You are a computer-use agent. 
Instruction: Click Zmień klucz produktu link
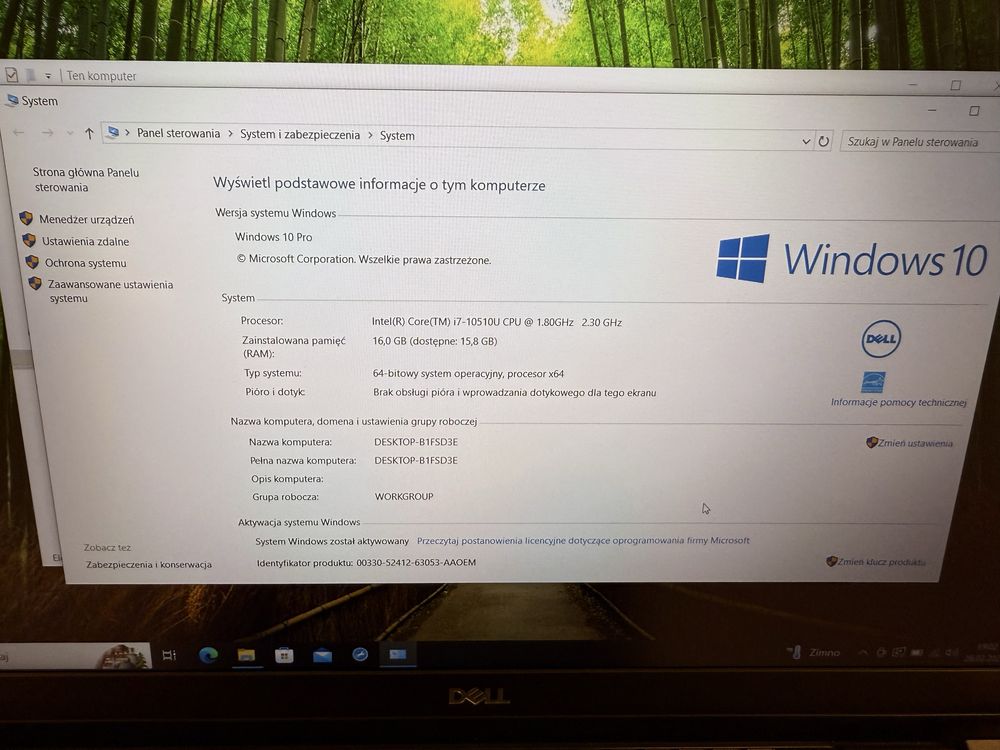[x=881, y=562]
